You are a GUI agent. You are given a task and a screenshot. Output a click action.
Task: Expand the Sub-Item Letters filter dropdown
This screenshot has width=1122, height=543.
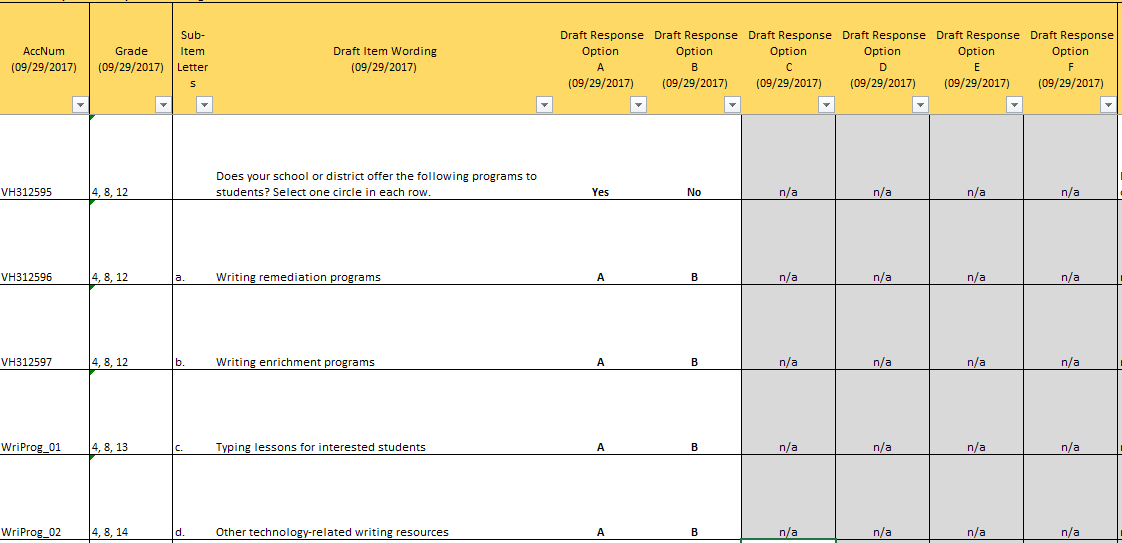[x=204, y=105]
